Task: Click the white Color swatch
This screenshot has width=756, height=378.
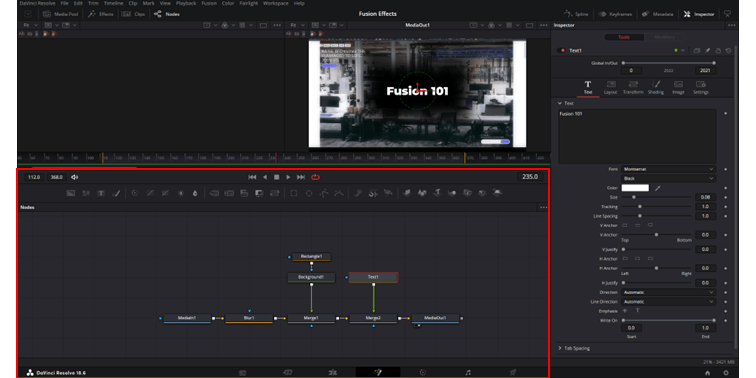Action: coord(635,188)
